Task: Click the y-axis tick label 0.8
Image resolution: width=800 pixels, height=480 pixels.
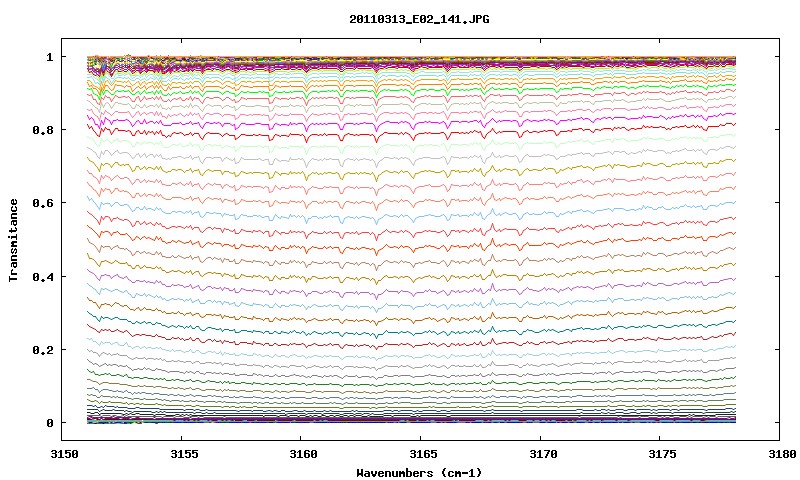Action: point(43,130)
